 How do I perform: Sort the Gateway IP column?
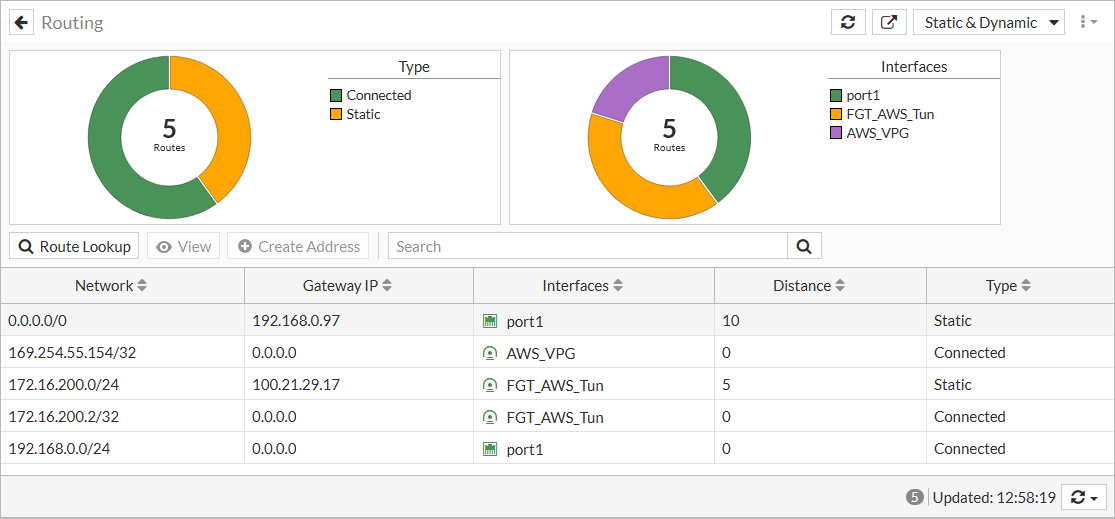387,286
